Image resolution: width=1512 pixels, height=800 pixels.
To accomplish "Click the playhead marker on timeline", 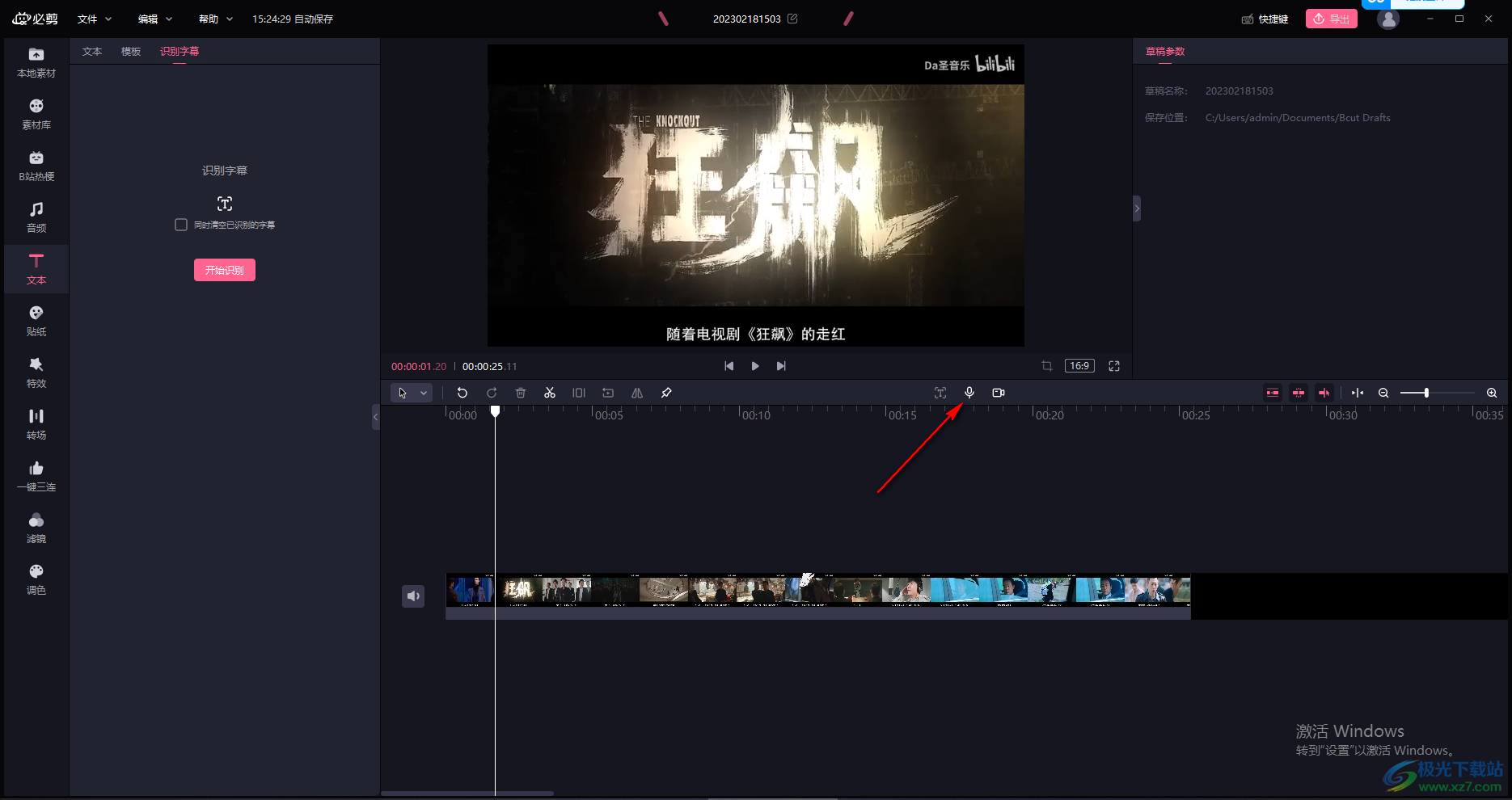I will pos(496,411).
